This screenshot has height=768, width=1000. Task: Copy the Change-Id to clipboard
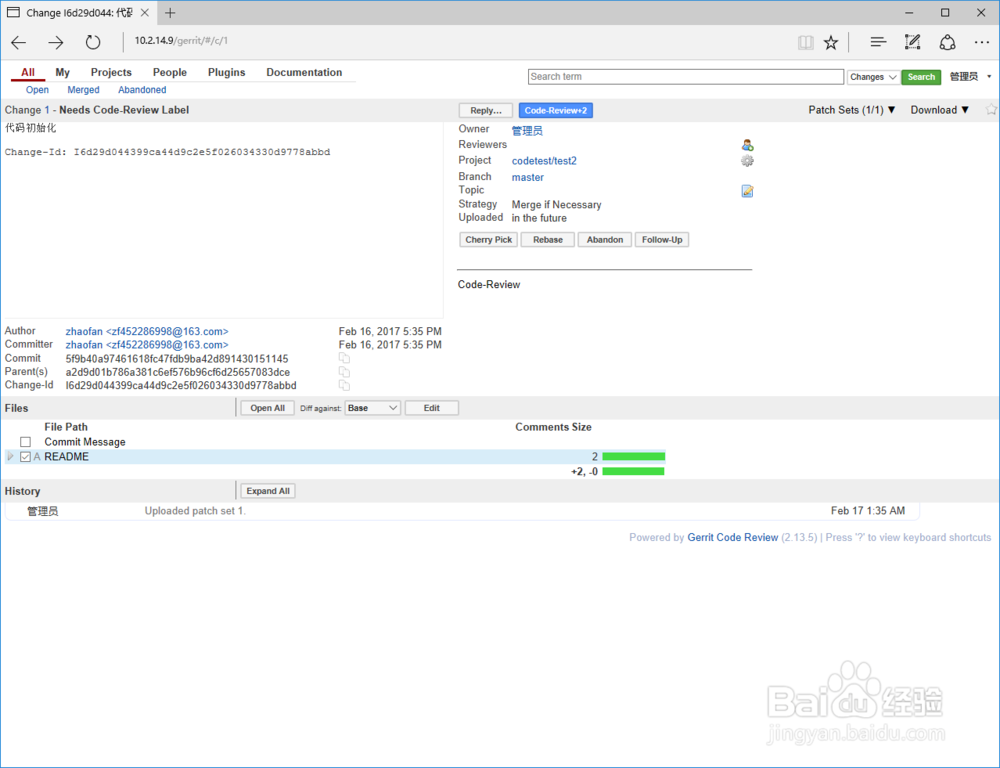click(344, 385)
